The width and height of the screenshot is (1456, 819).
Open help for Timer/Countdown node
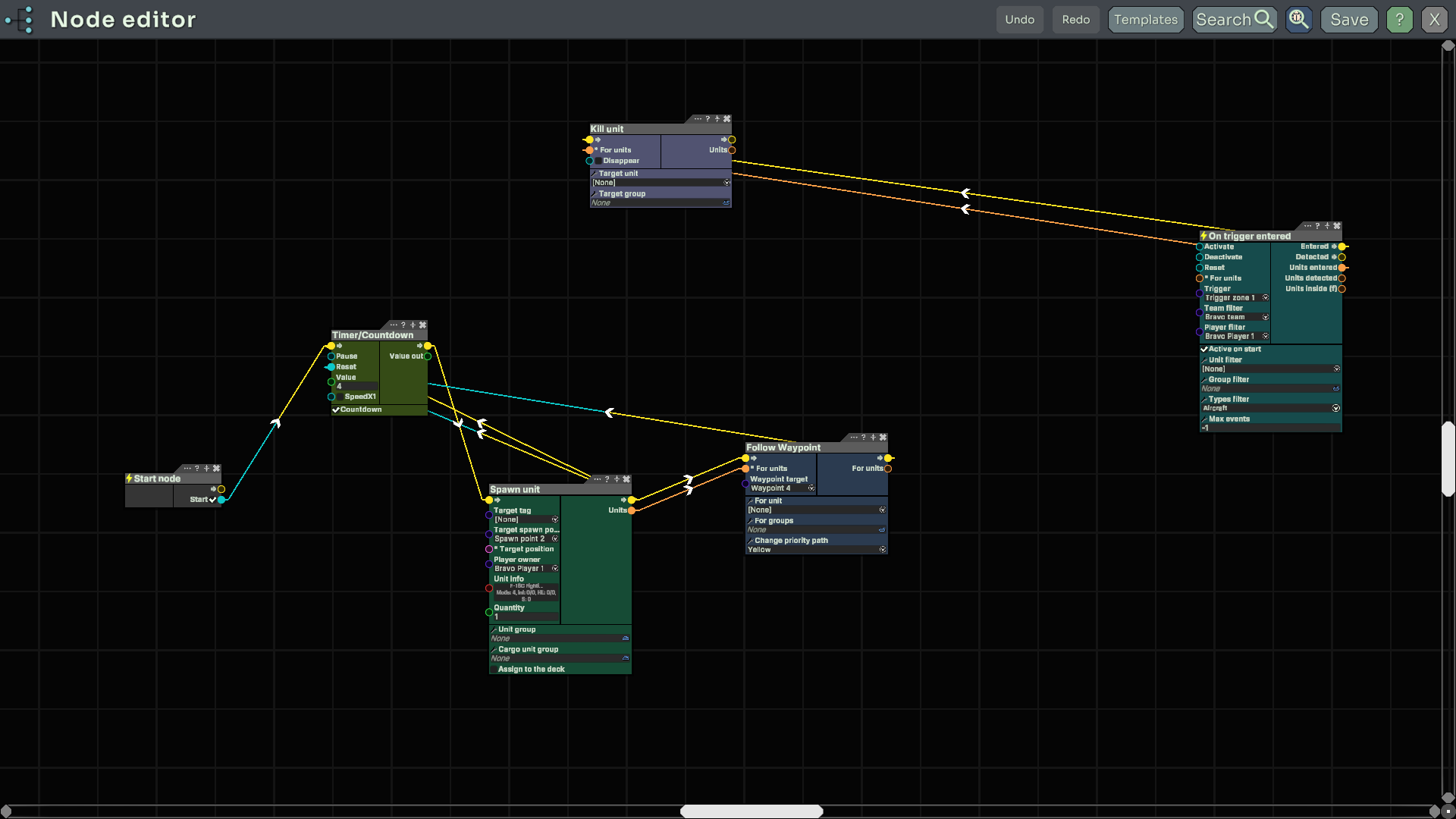click(403, 325)
